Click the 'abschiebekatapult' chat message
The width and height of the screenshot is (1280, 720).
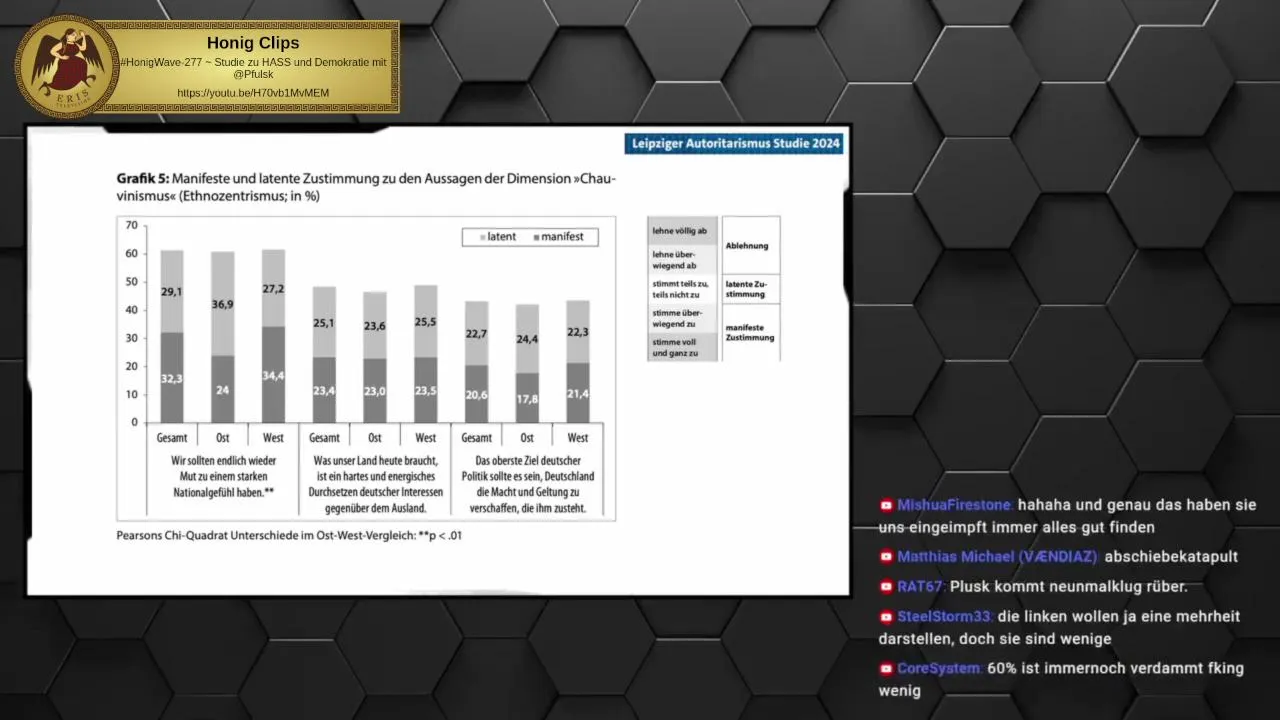coord(1171,557)
